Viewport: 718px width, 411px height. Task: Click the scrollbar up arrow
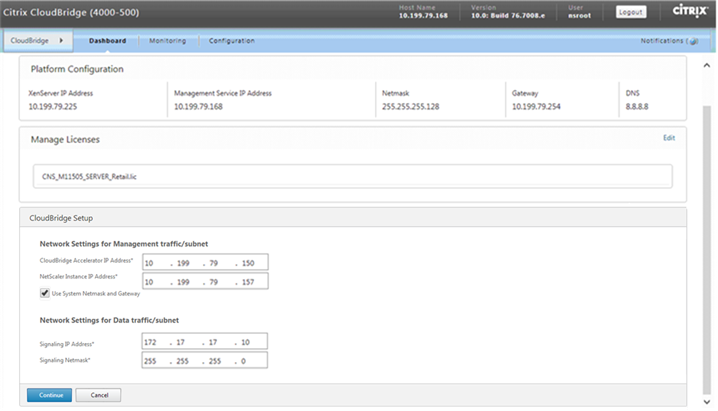pos(707,65)
